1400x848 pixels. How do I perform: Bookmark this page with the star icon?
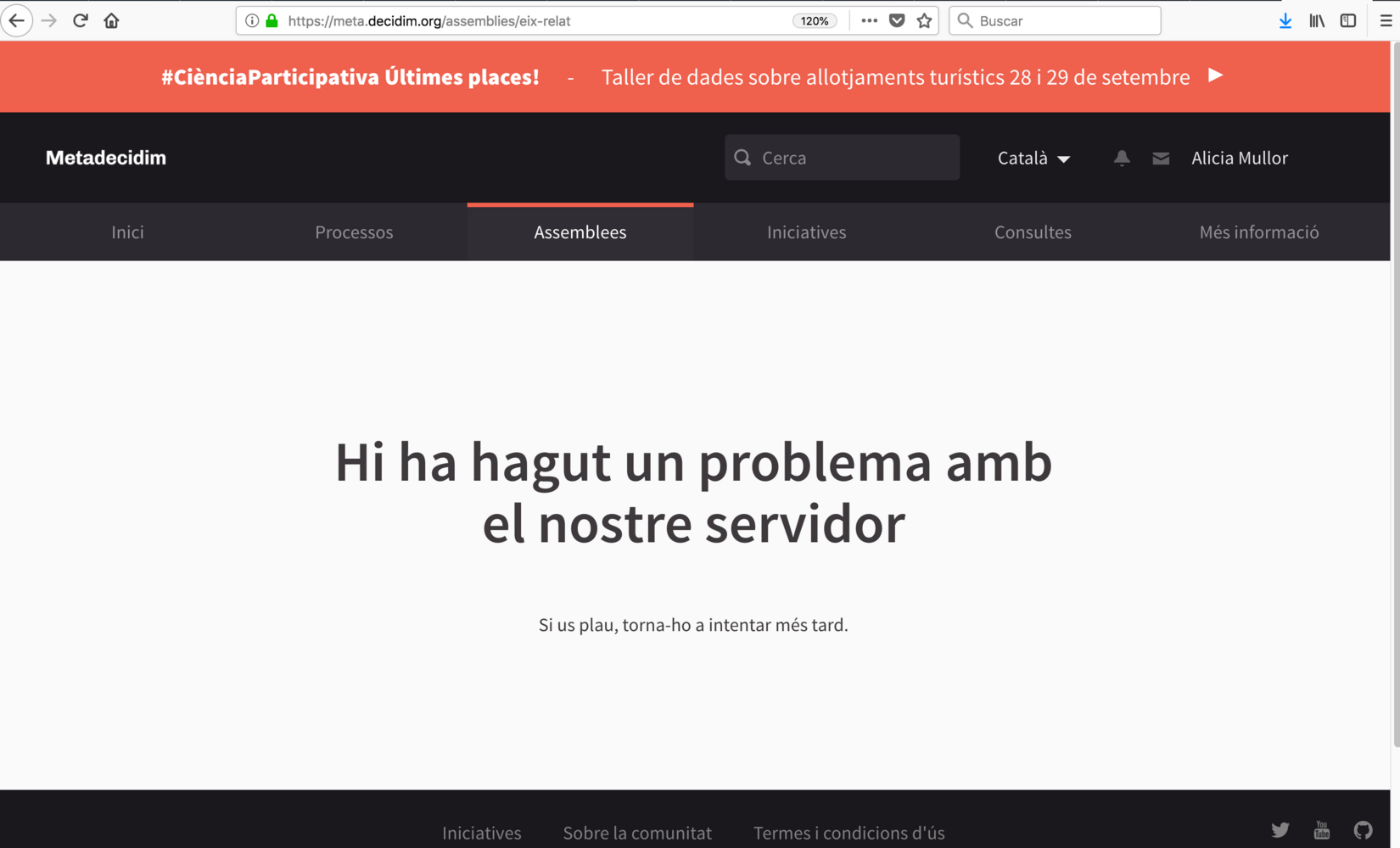coord(924,20)
